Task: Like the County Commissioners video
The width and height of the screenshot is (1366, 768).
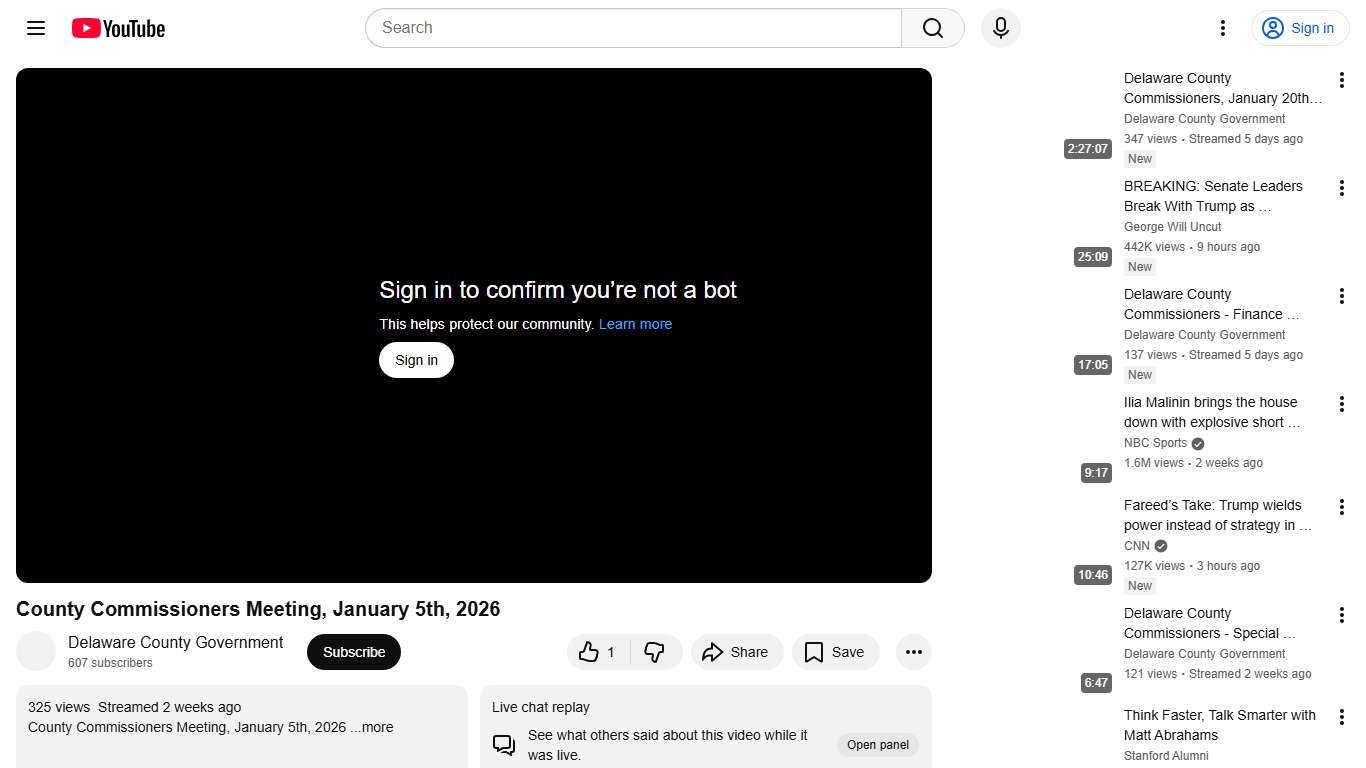Action: click(597, 652)
